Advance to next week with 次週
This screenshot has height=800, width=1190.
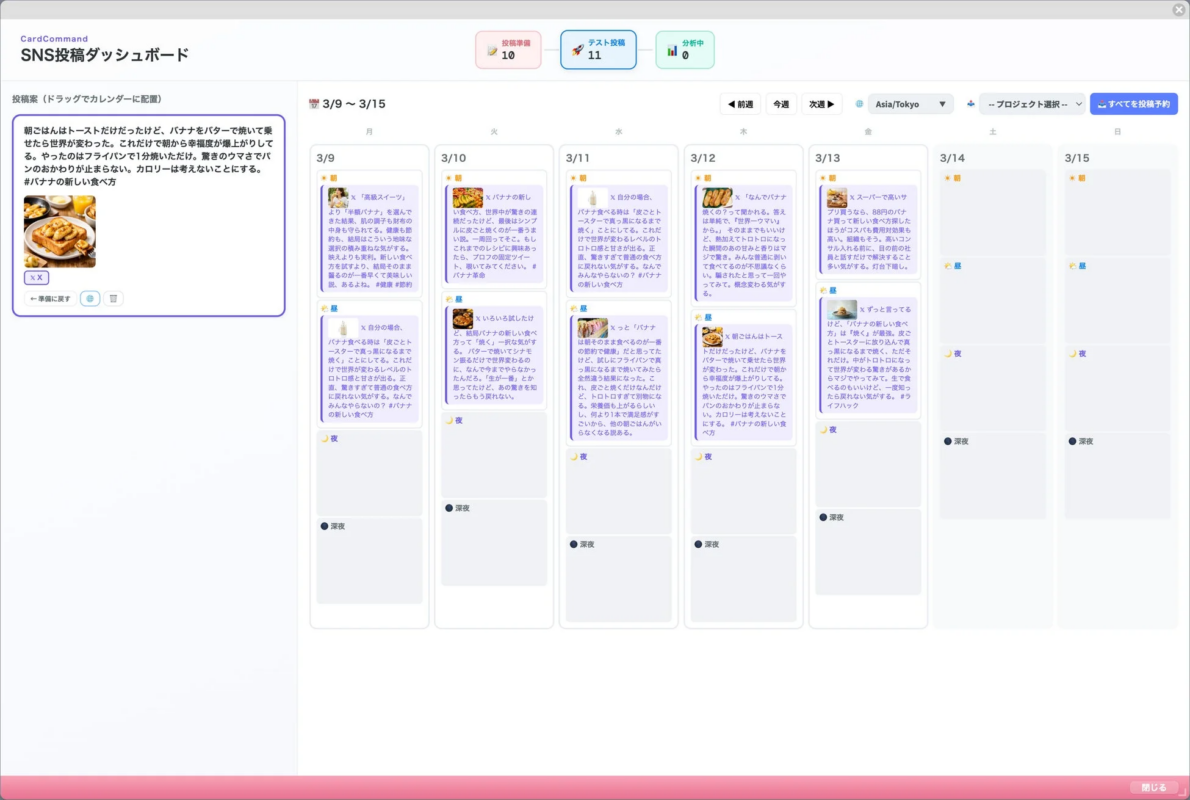click(821, 104)
